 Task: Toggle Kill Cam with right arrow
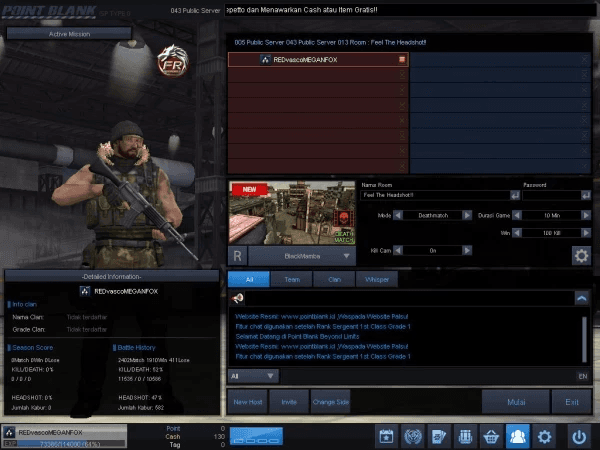(467, 250)
